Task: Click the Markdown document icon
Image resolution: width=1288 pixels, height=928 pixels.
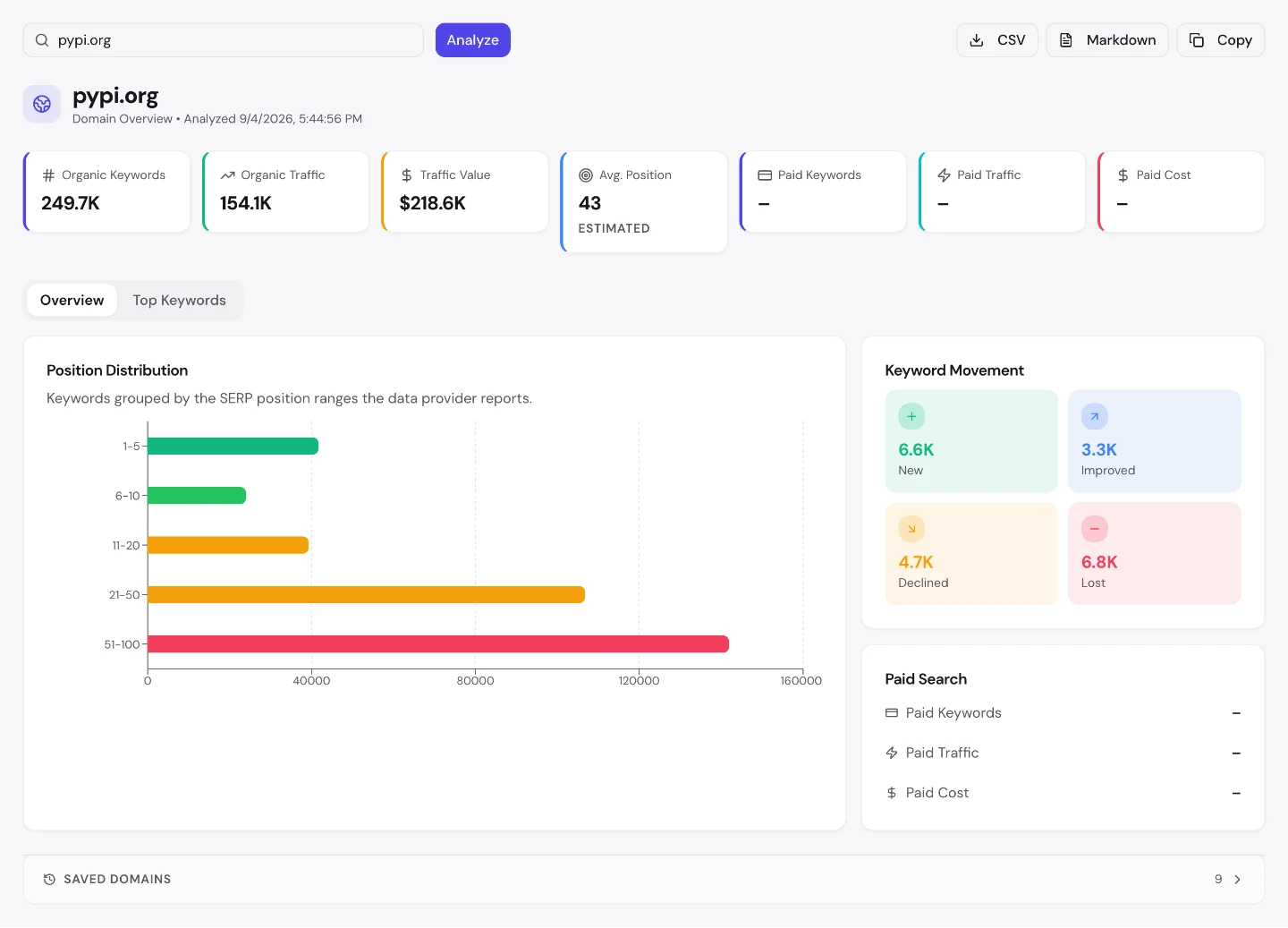Action: (1066, 40)
